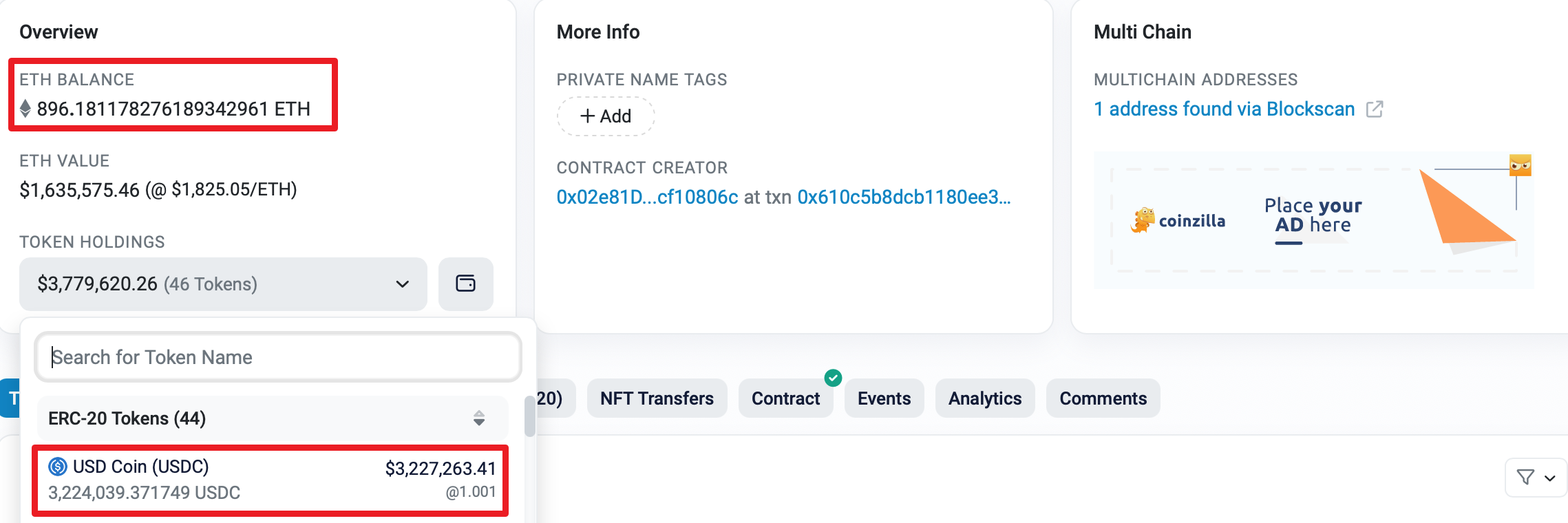Viewport: 1568px width, 523px height.
Task: Click the token list scrollbar handle
Action: pos(529,416)
